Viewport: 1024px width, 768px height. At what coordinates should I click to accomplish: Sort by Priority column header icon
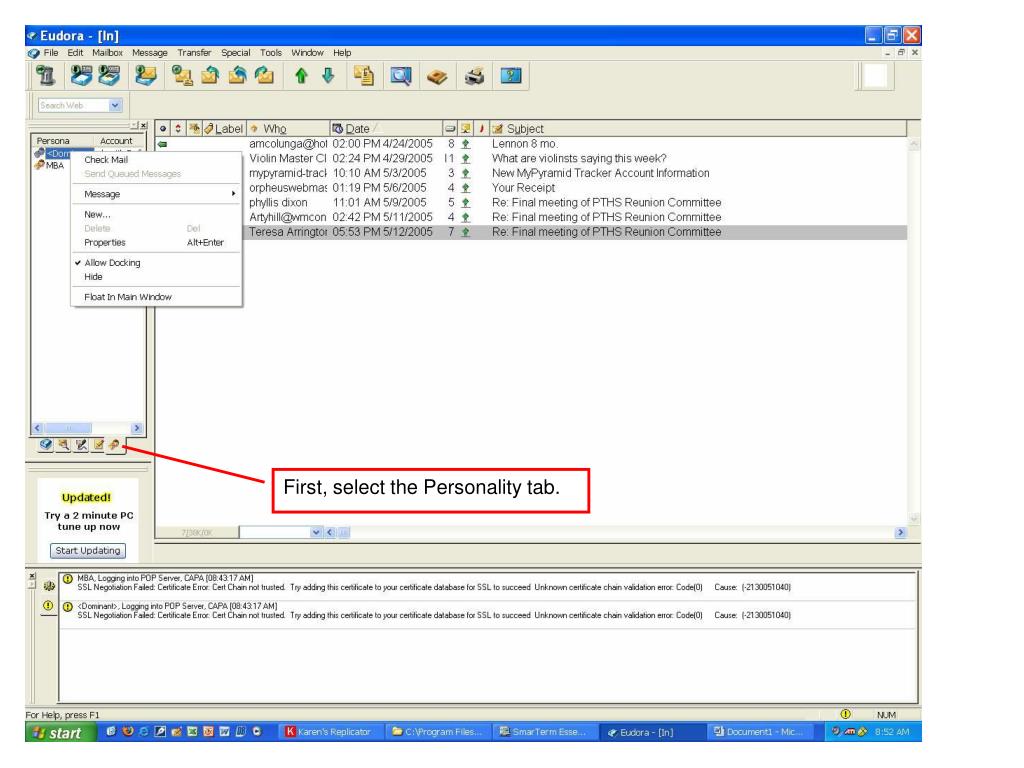pos(178,129)
